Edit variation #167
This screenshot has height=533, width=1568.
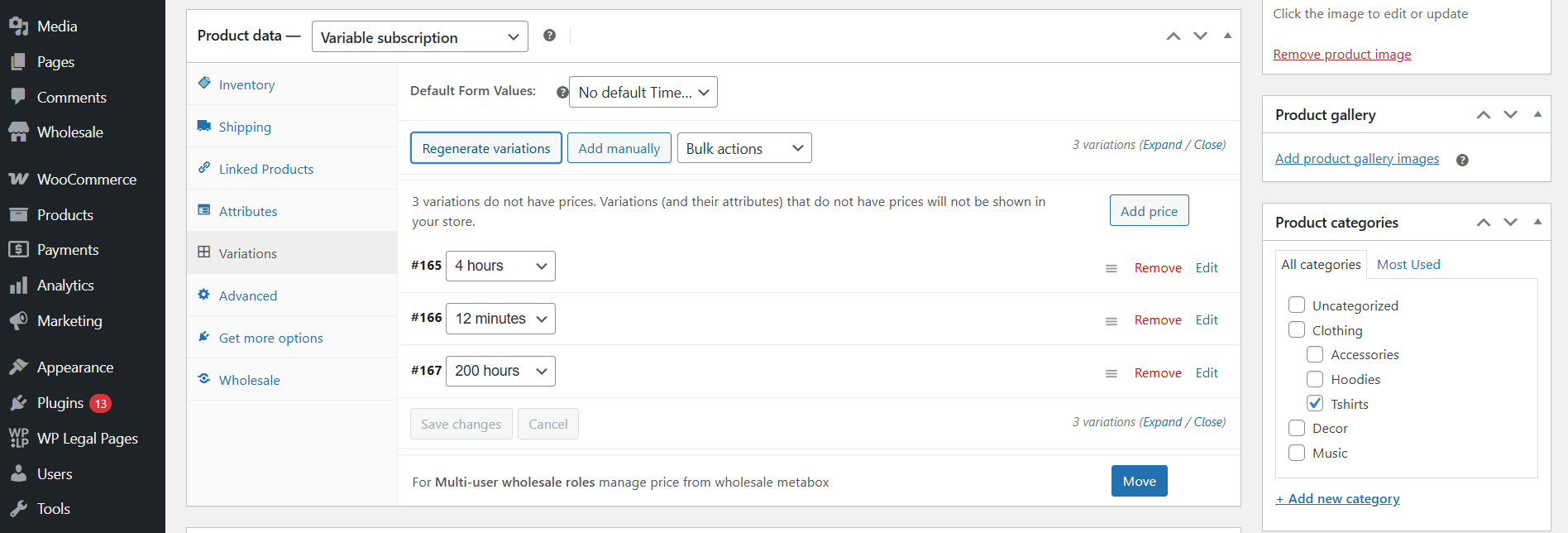[x=1207, y=373]
